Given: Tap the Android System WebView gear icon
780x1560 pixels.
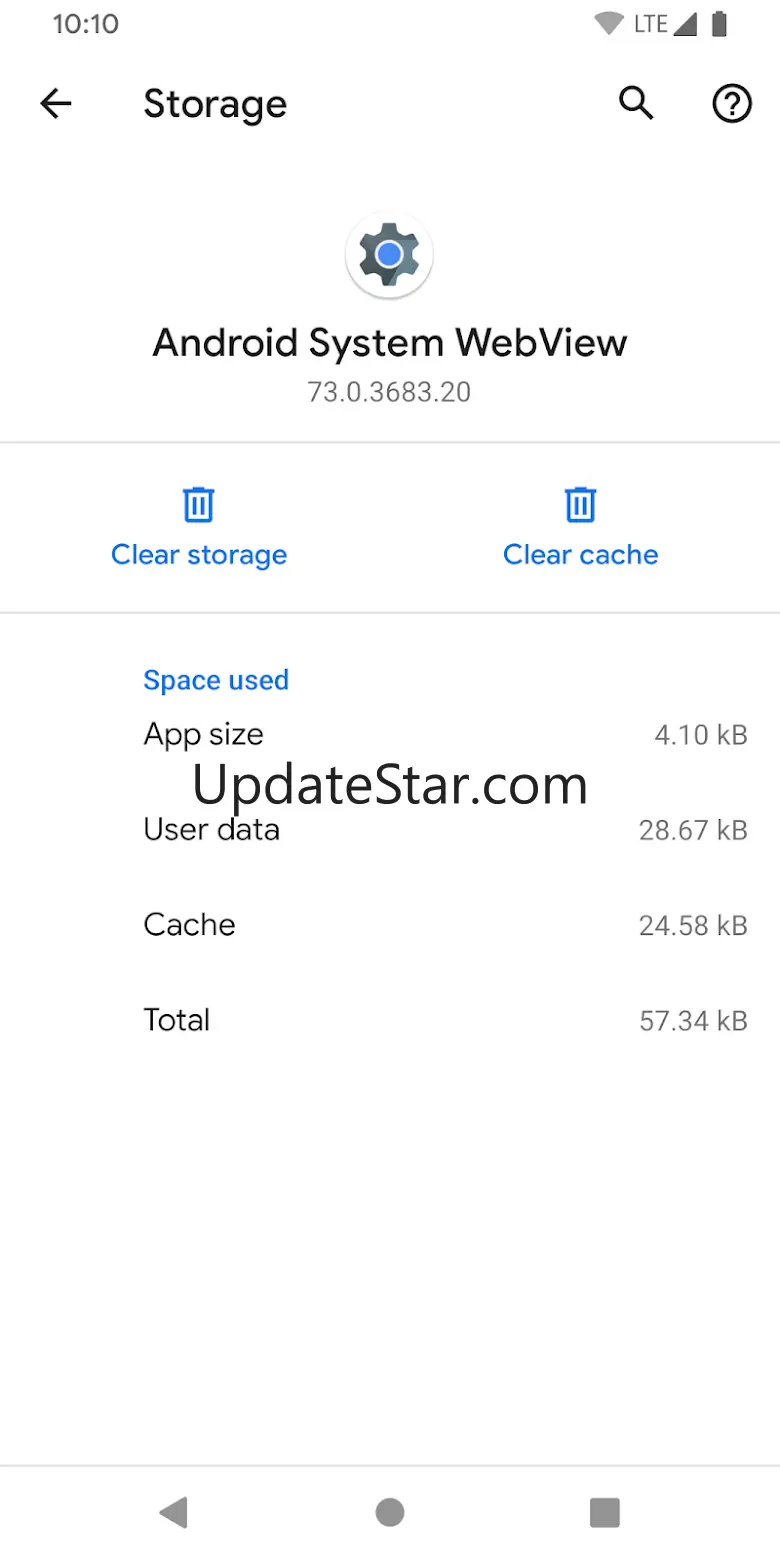Looking at the screenshot, I should pyautogui.click(x=389, y=255).
